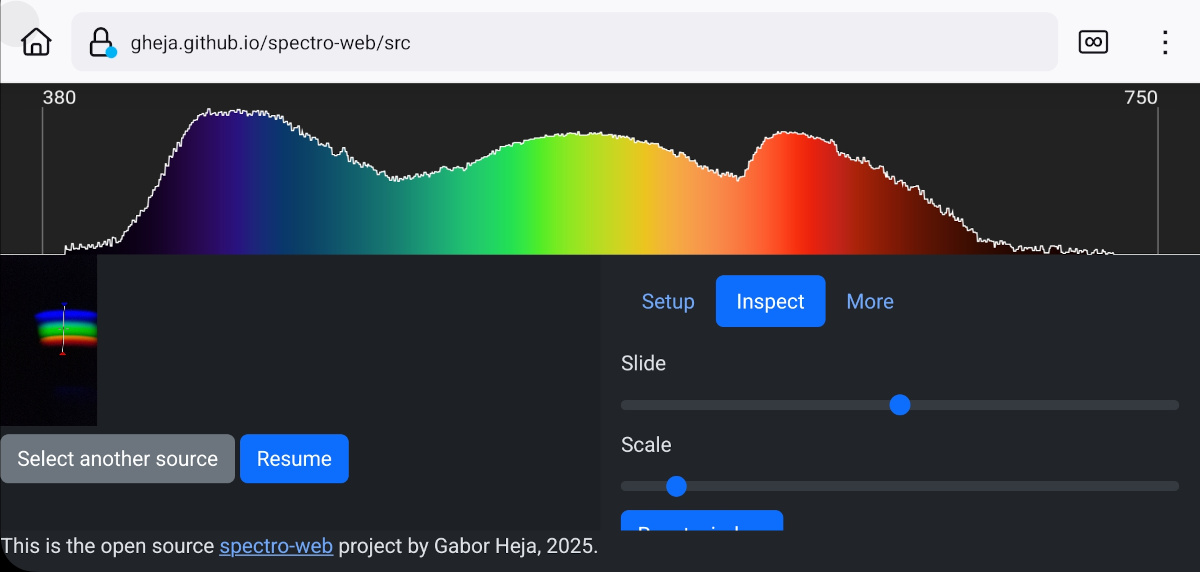
Task: Follow the spectro-web project link
Action: tap(276, 546)
